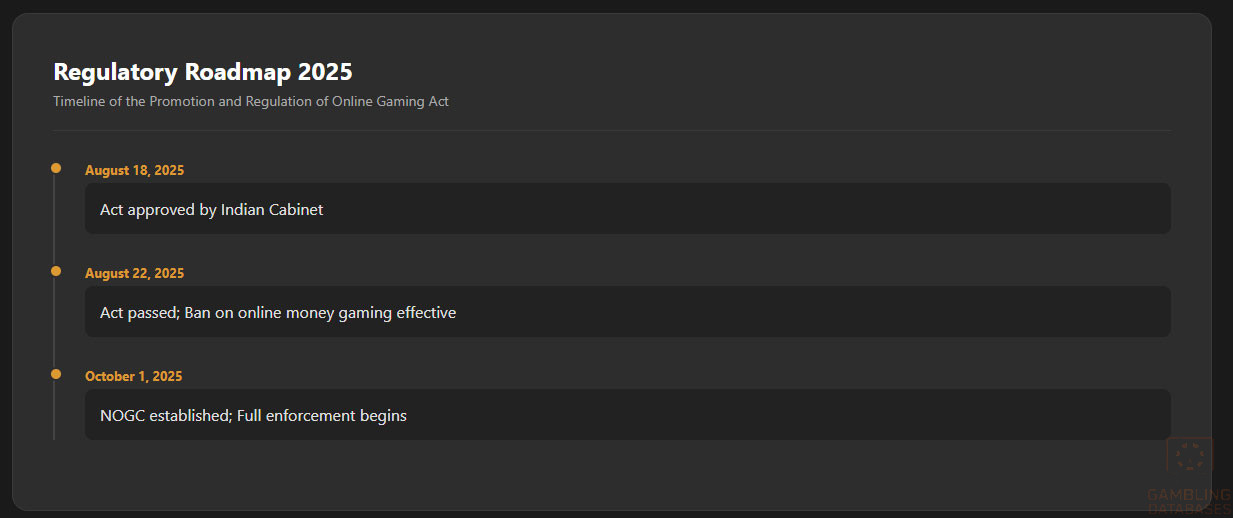
Task: Select the "August 18, 2025" date label
Action: click(134, 171)
